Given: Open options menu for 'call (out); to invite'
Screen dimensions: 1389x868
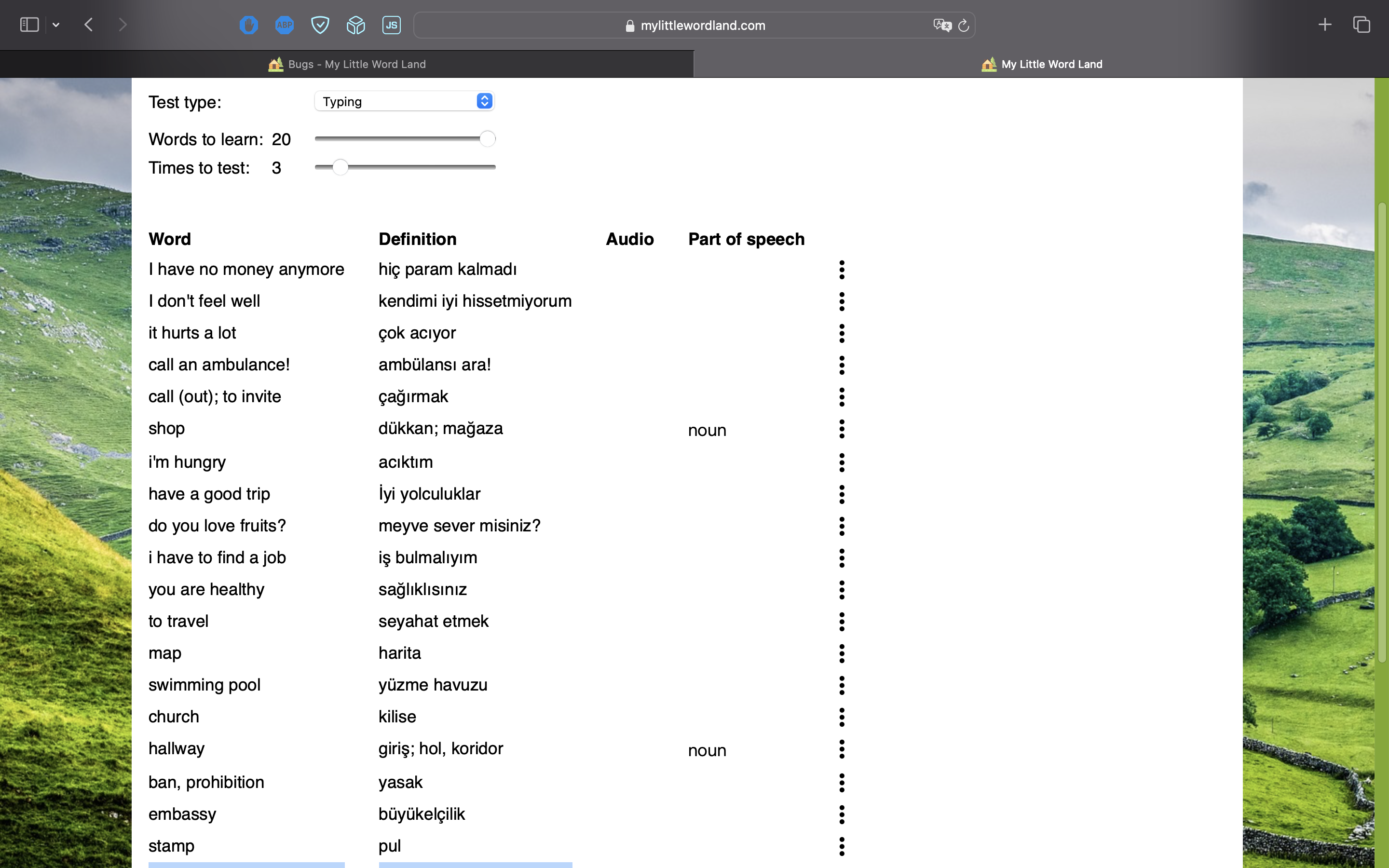Looking at the screenshot, I should 842,397.
